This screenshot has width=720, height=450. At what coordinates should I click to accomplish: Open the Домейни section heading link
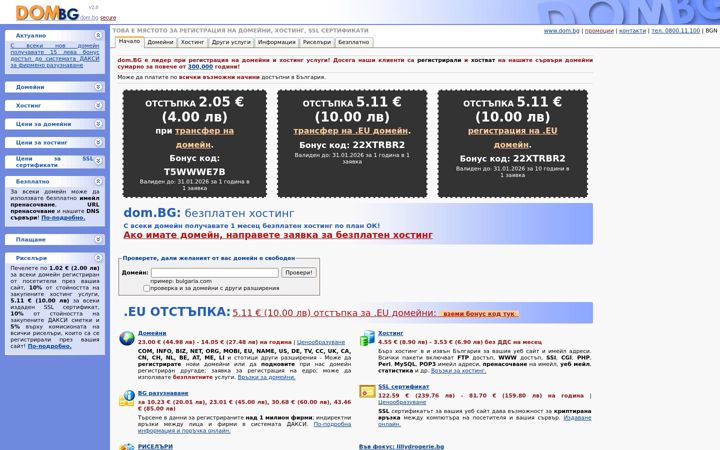tap(152, 333)
